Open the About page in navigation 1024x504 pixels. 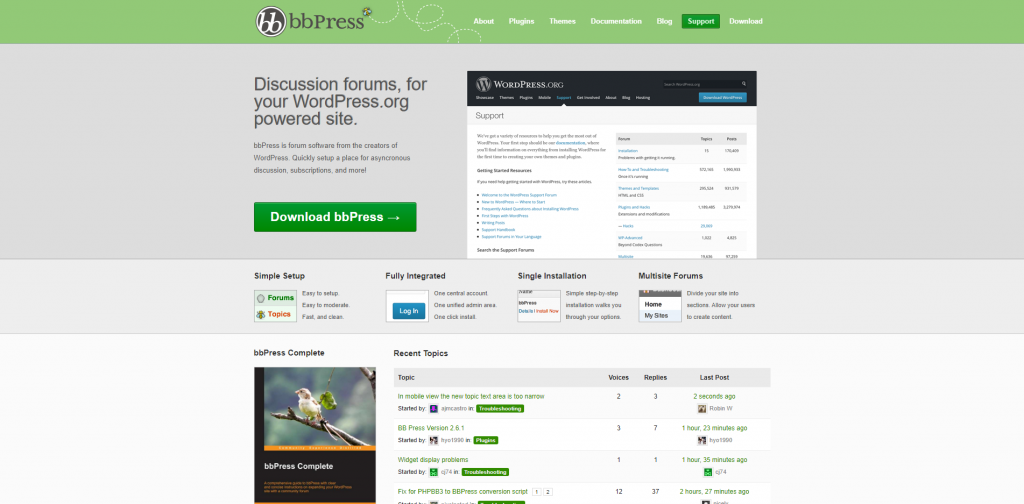pos(484,21)
